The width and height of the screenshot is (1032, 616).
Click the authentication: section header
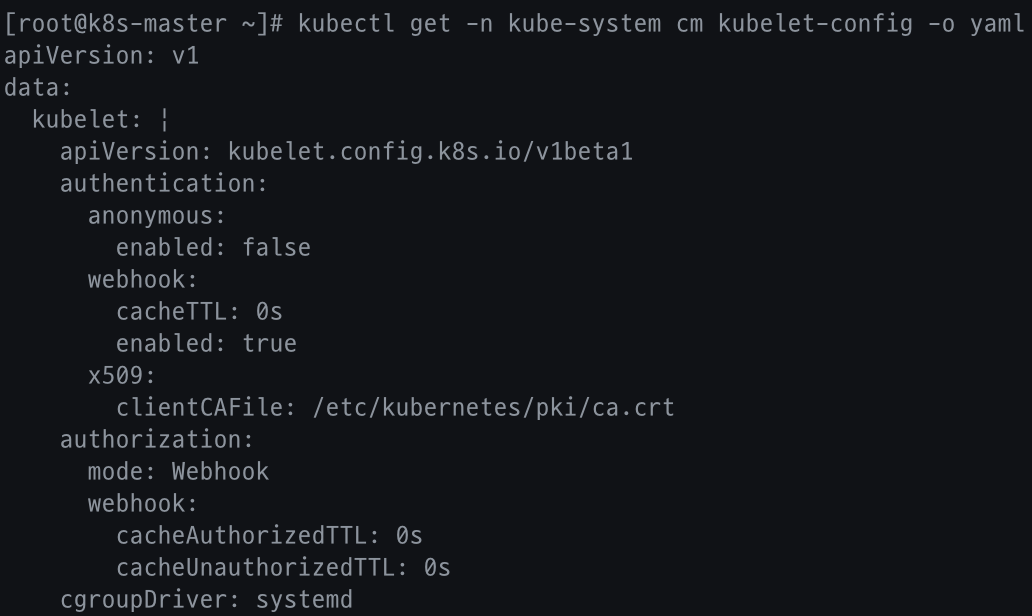click(164, 184)
